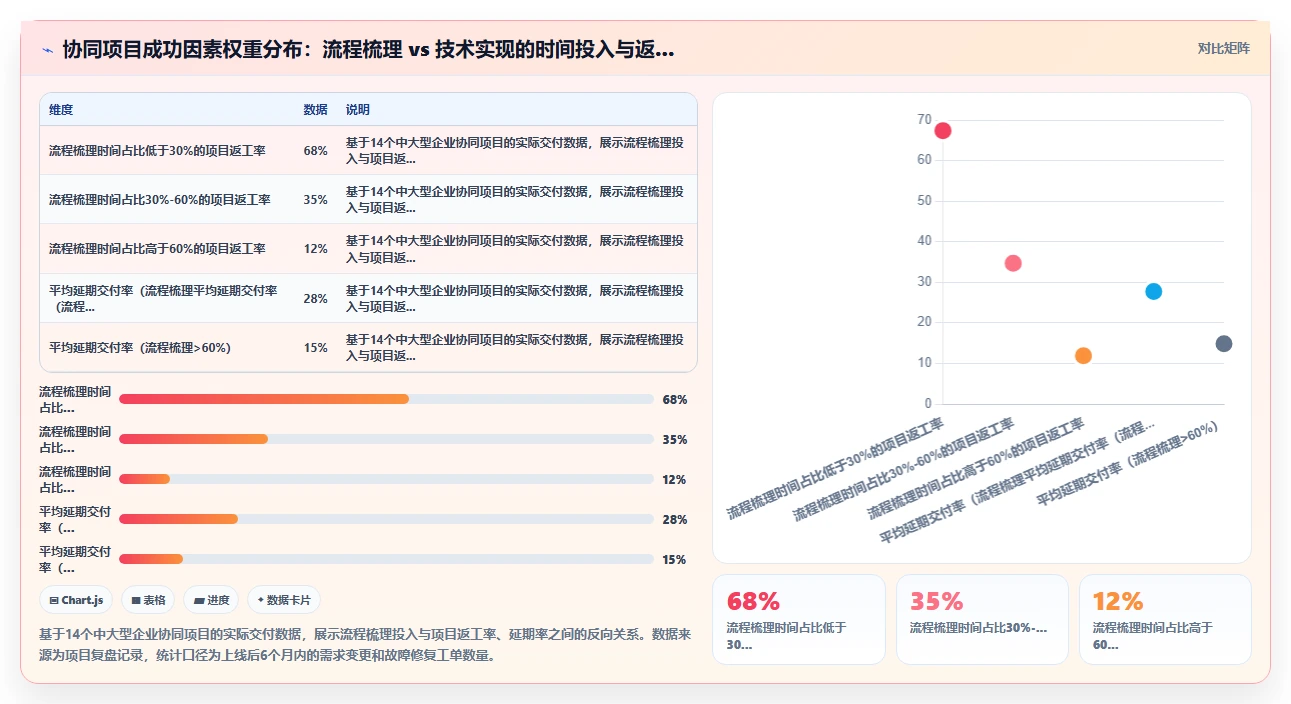The height and width of the screenshot is (704, 1291).
Task: Select the Chart.js tag chip
Action: click(76, 600)
